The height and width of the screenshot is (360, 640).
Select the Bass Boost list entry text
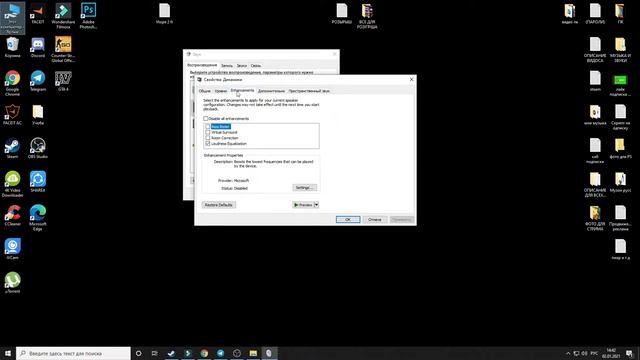[x=221, y=127]
